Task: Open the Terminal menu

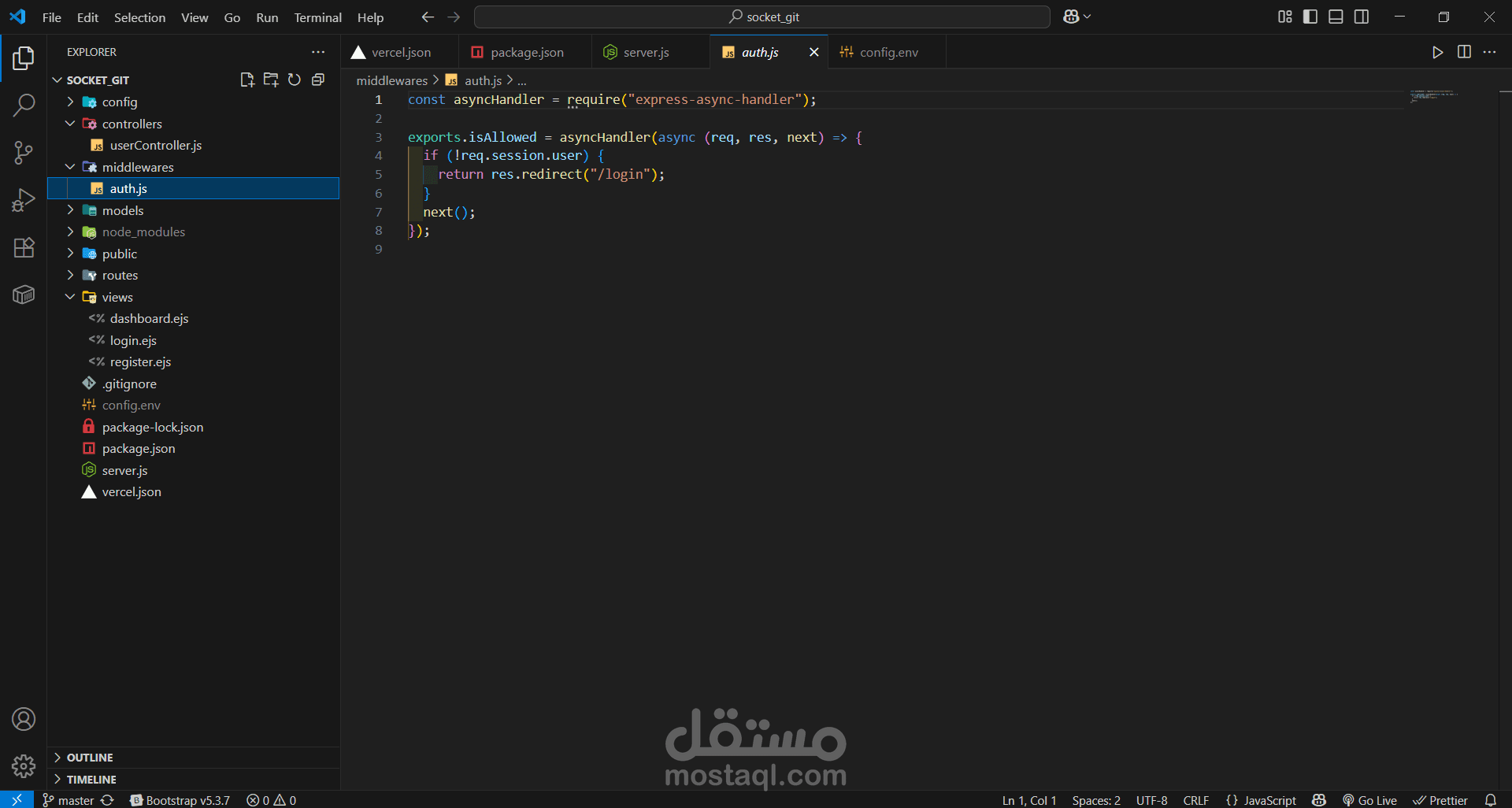Action: tap(318, 17)
